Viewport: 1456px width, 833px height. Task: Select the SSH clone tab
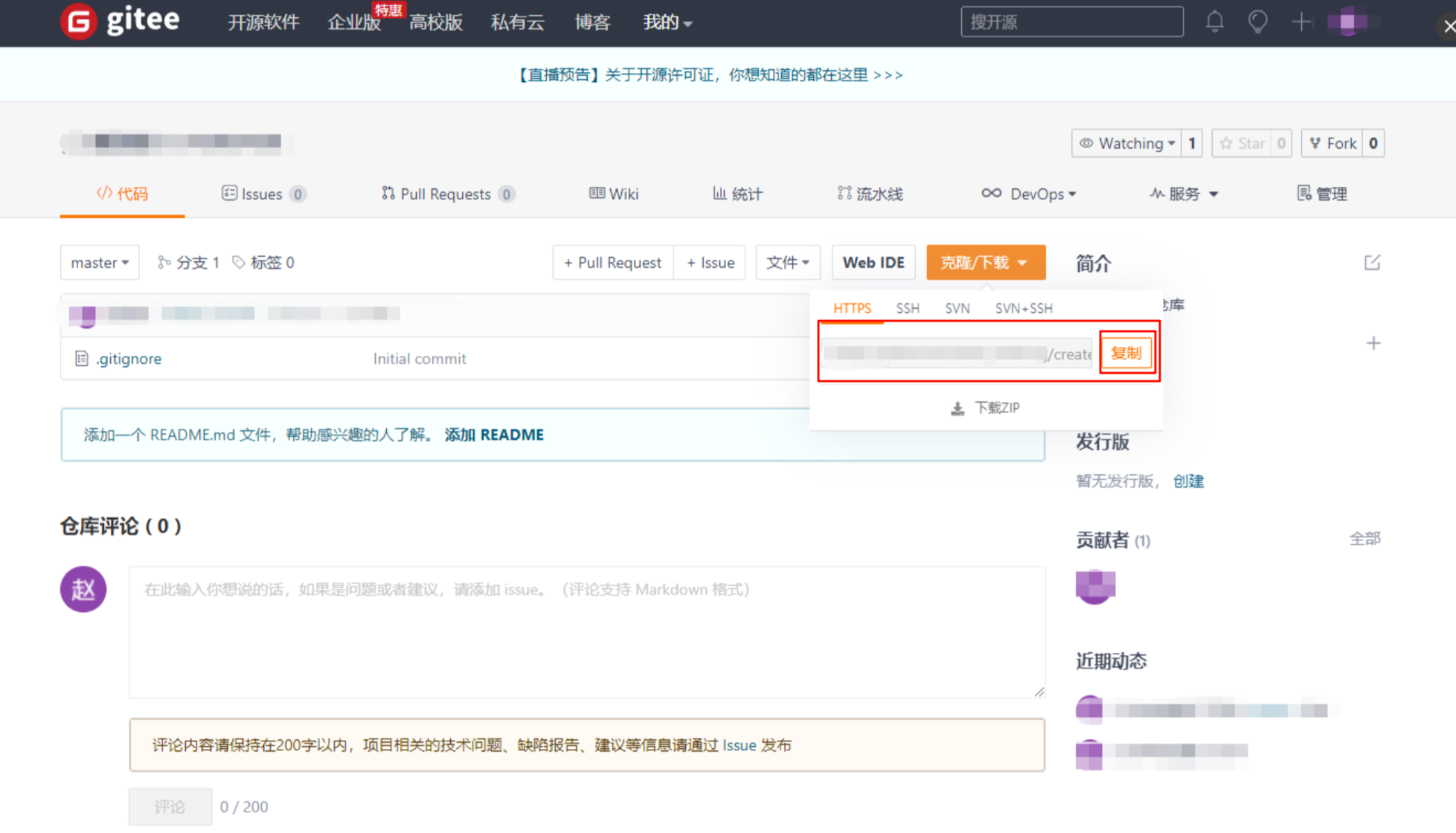[x=908, y=308]
